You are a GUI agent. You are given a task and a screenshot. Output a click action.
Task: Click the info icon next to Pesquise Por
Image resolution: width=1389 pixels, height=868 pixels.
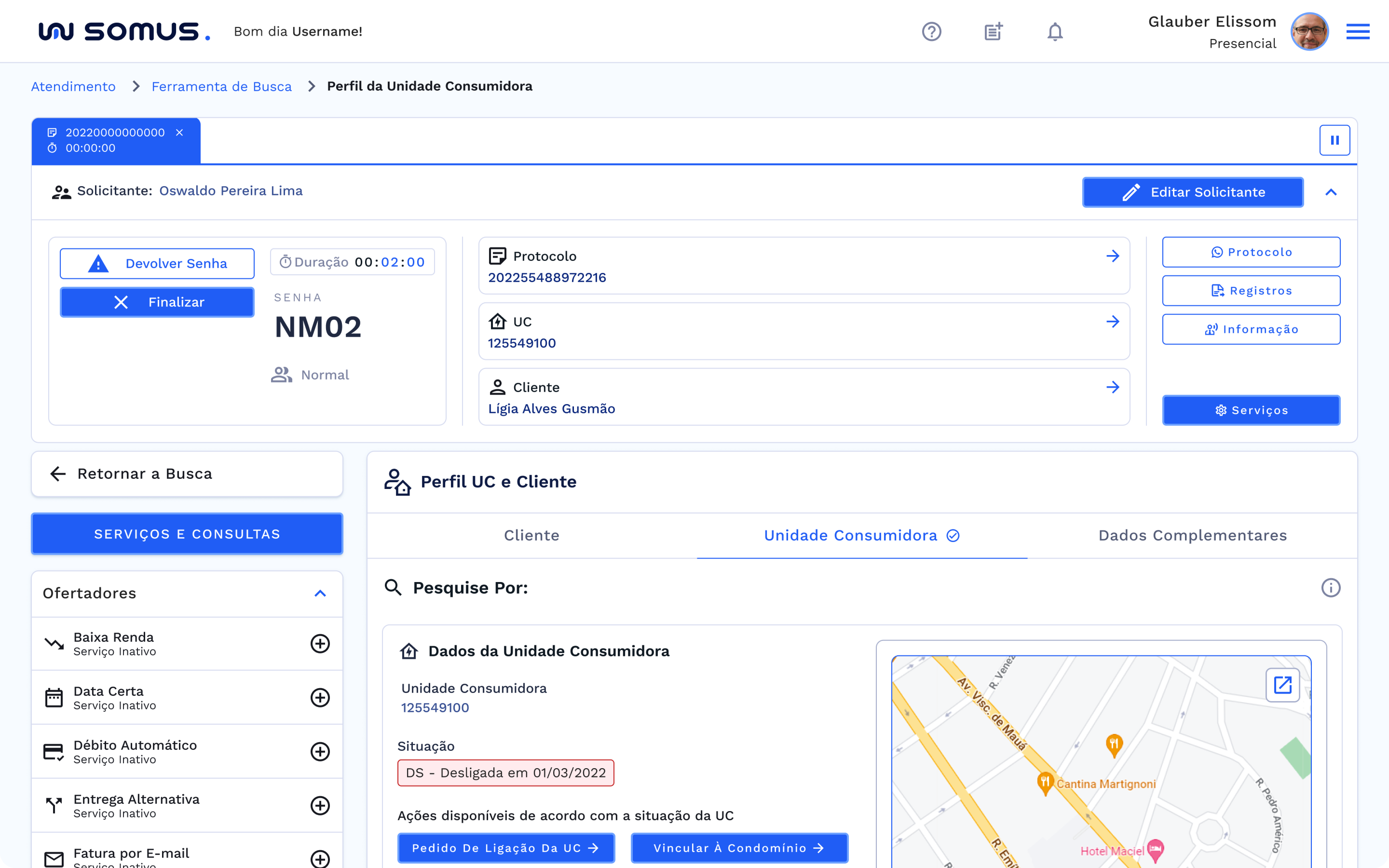(x=1332, y=587)
